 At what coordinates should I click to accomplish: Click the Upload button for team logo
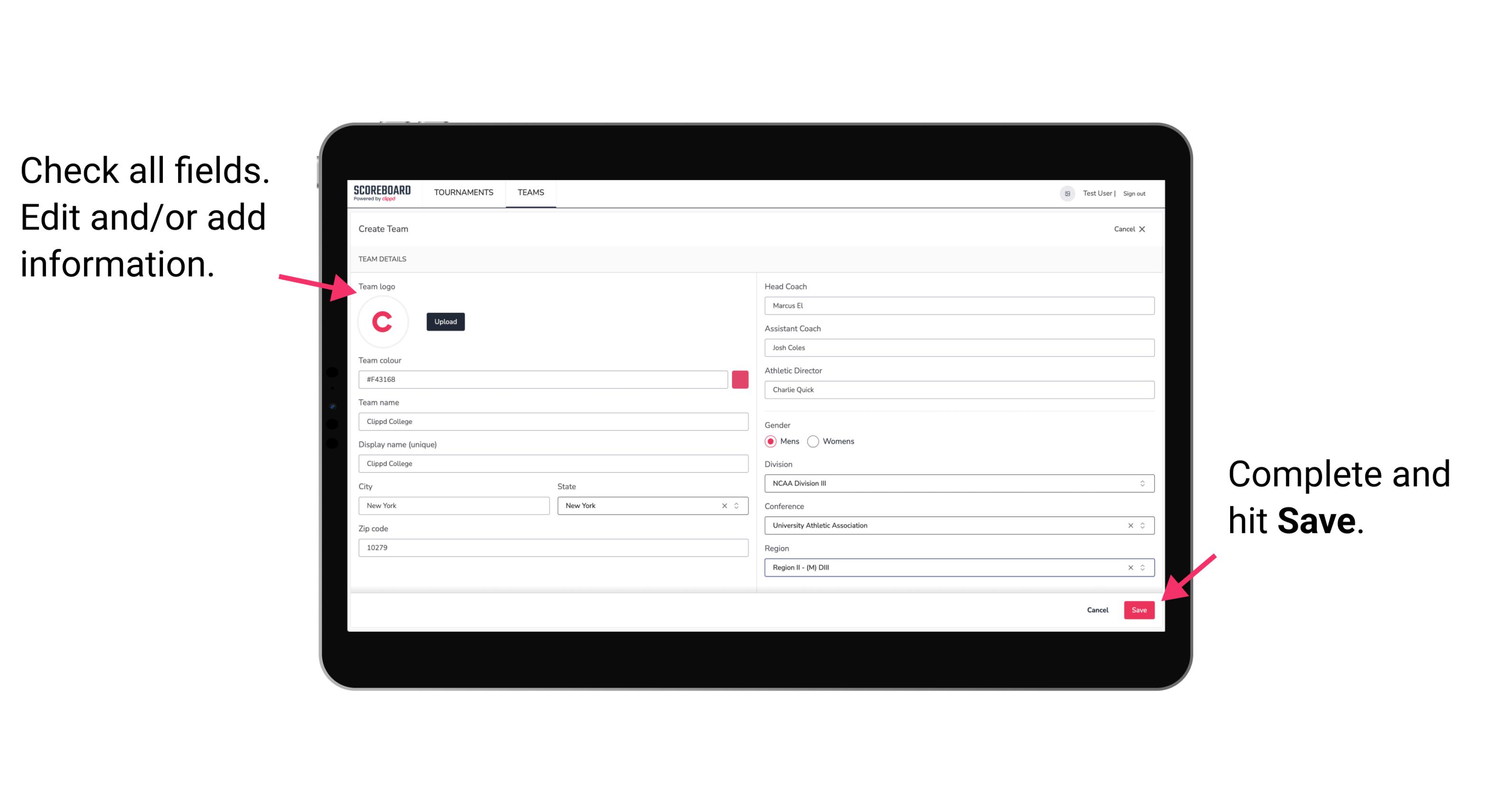[445, 321]
